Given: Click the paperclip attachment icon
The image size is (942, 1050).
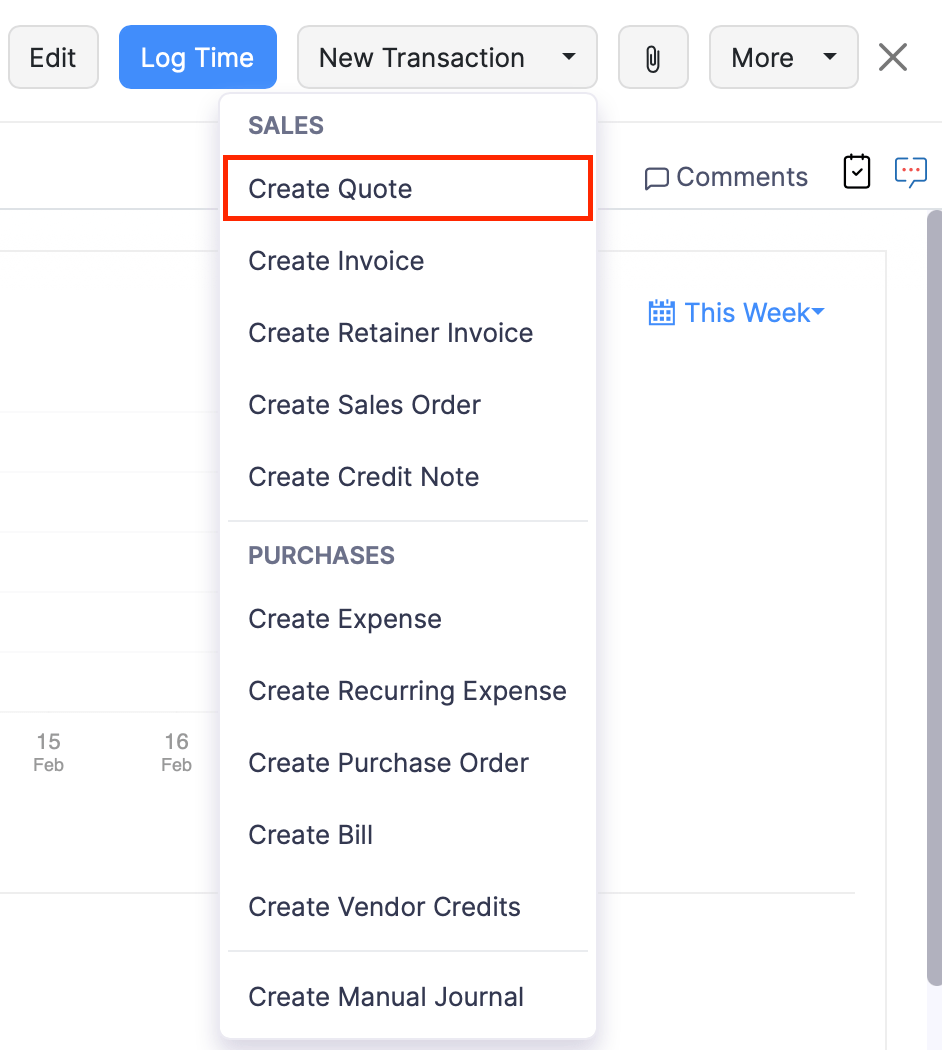Looking at the screenshot, I should click(x=653, y=58).
